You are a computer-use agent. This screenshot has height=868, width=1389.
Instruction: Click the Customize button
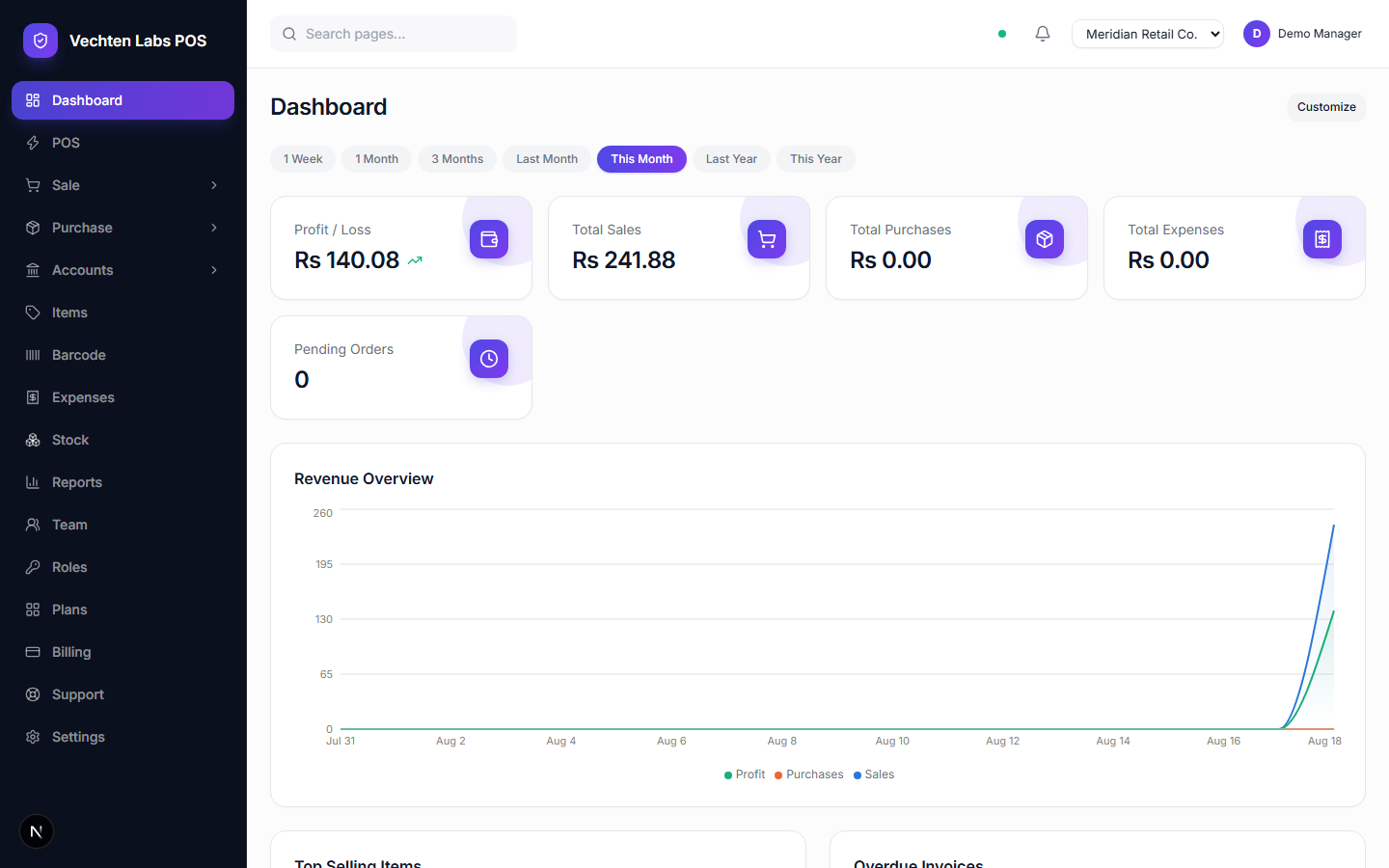(x=1326, y=107)
